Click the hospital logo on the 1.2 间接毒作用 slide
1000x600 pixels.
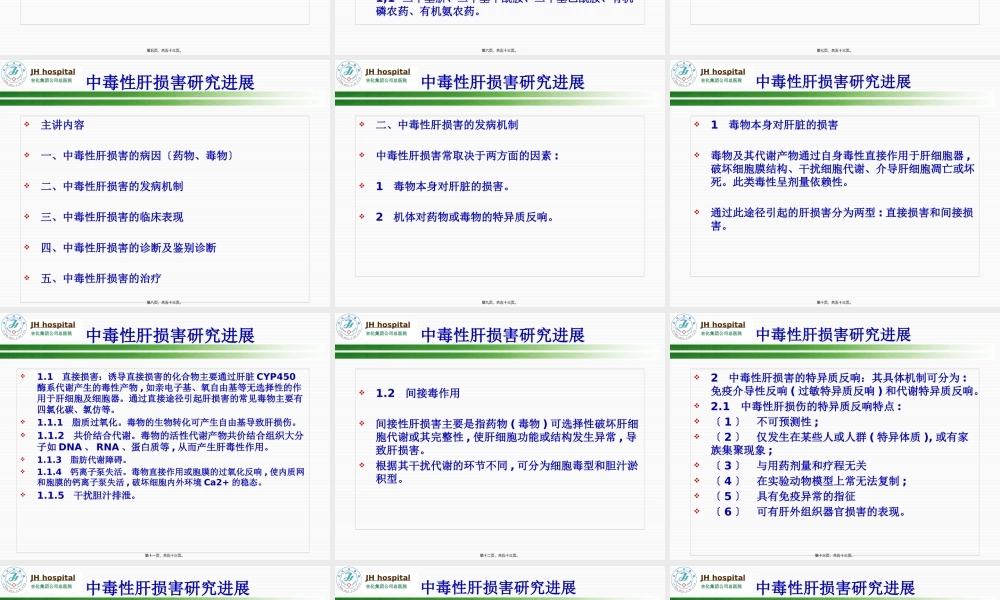[349, 329]
